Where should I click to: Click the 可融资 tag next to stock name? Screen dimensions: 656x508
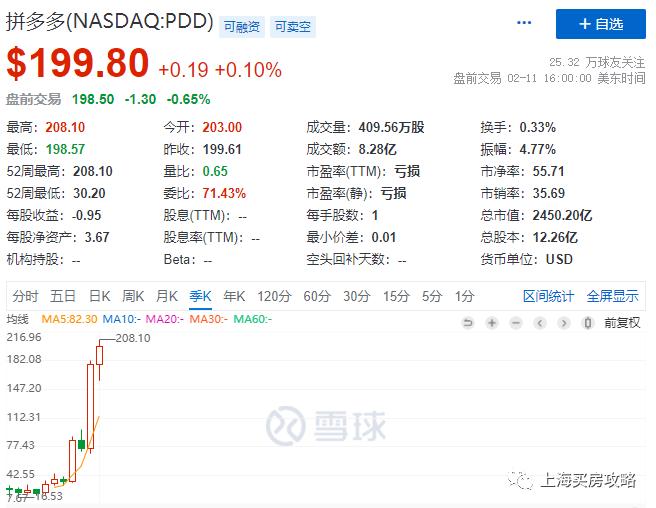[x=241, y=26]
